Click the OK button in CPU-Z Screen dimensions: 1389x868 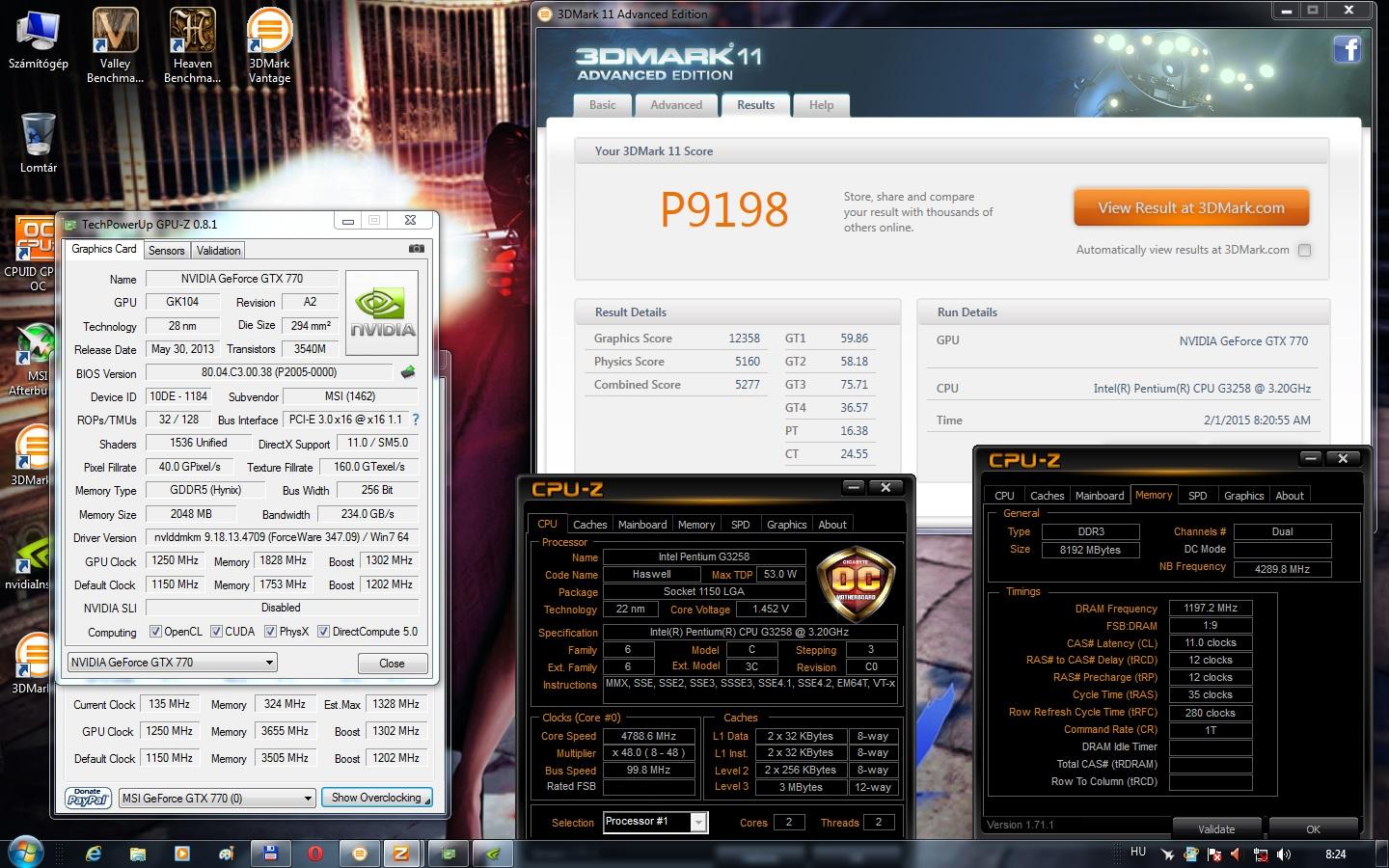click(1313, 828)
